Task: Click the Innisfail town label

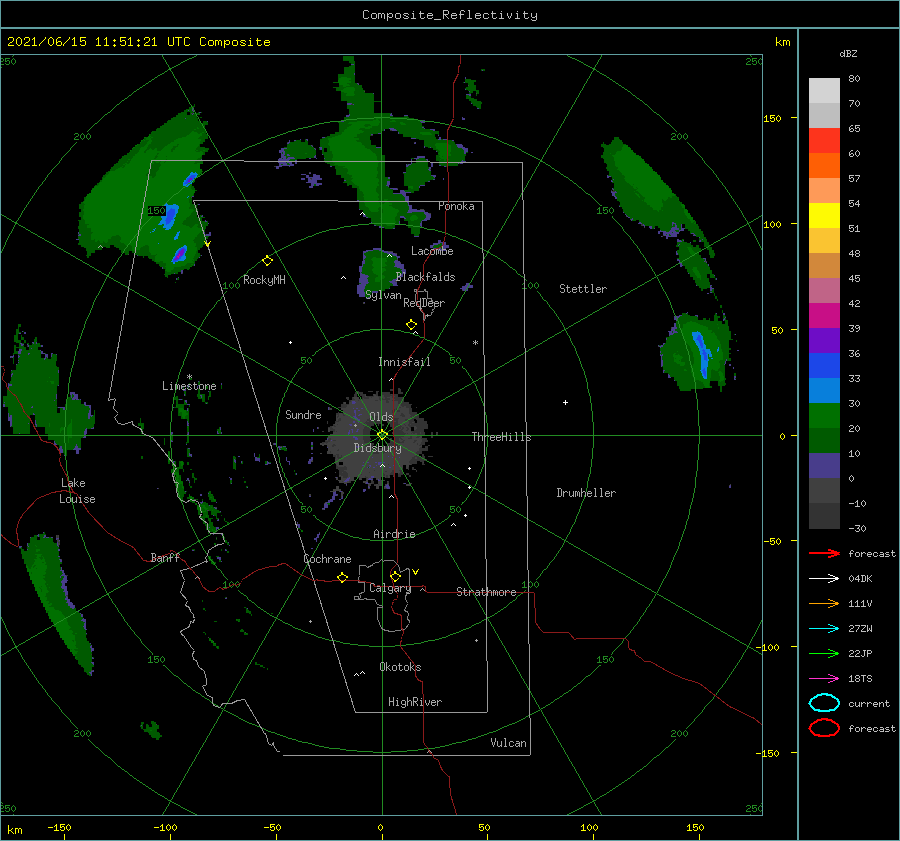Action: point(404,362)
